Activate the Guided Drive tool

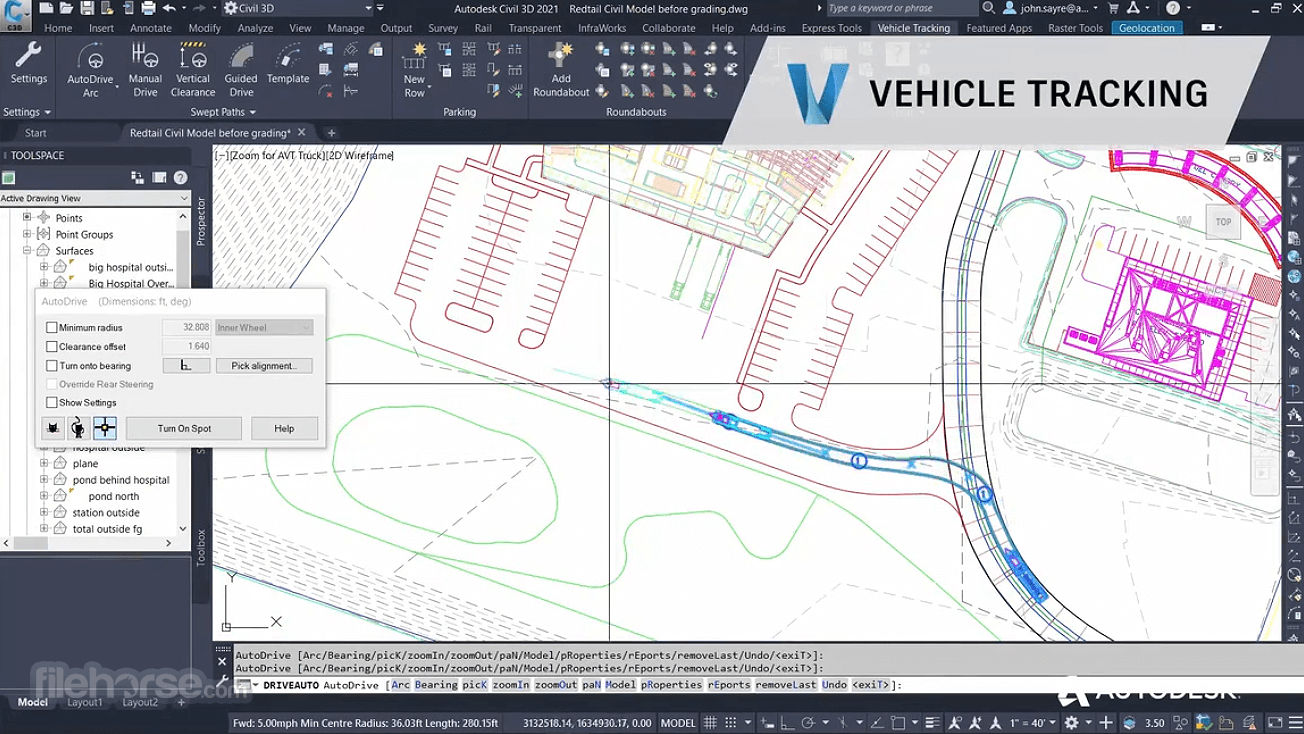pos(241,70)
